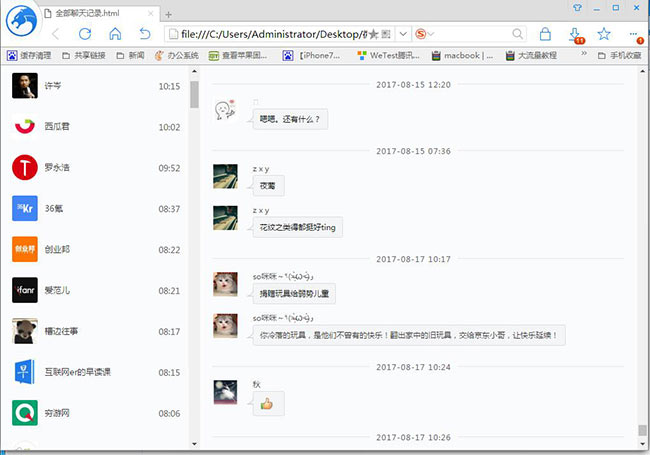Screen dimensions: 650x455
Task: Expand the address bar dropdown arrow
Action: pos(403,34)
